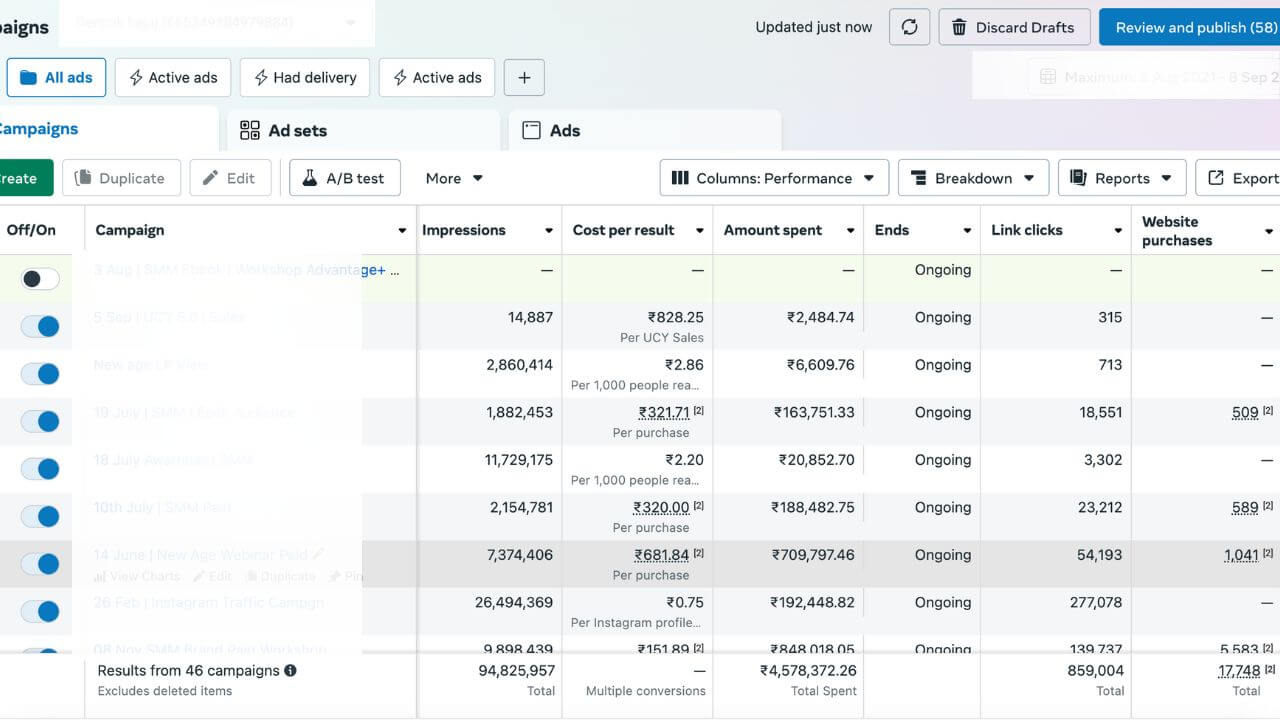Select the All ads folder filter

[x=56, y=78]
